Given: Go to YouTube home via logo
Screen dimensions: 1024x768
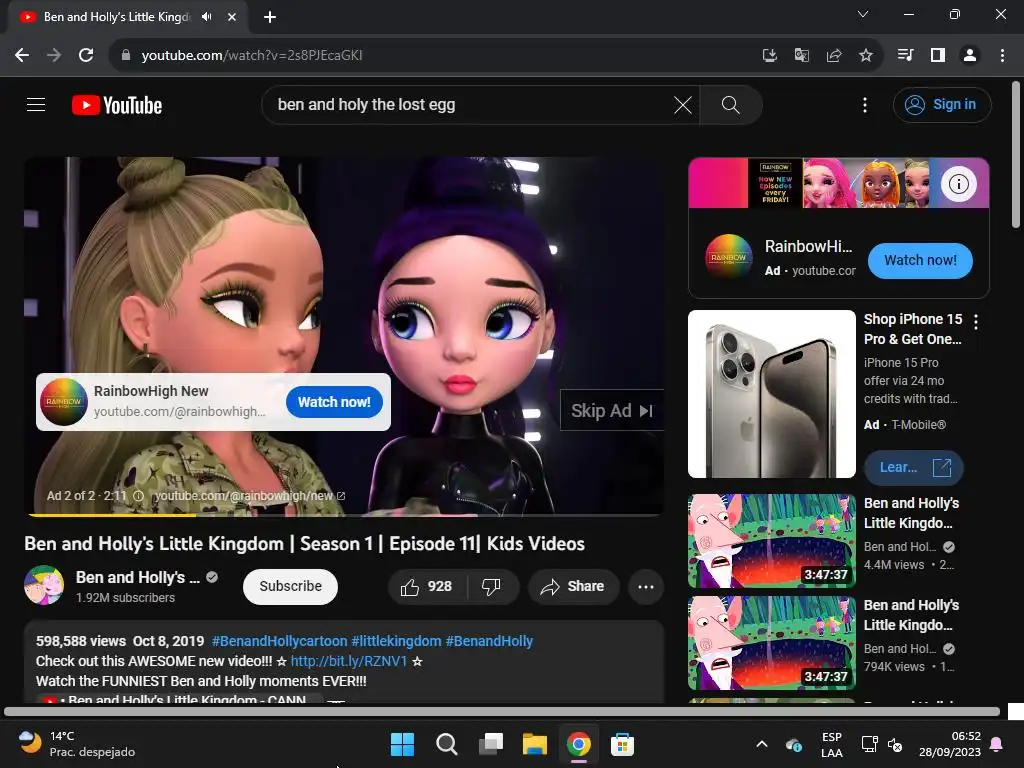Looking at the screenshot, I should click(x=117, y=105).
